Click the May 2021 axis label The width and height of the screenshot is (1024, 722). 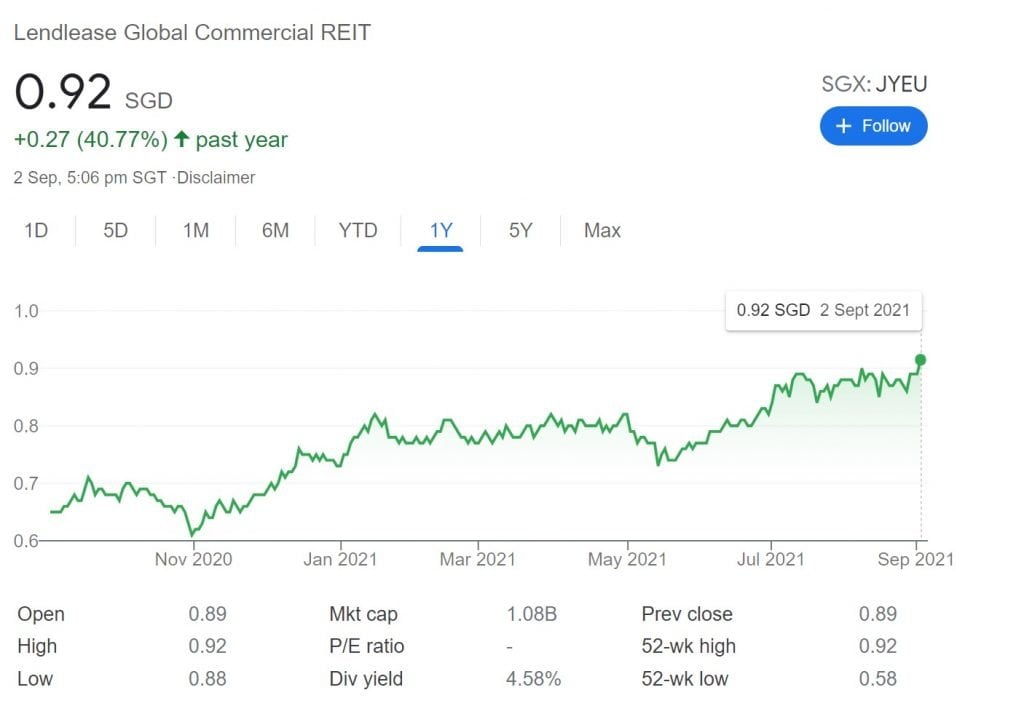[x=627, y=559]
